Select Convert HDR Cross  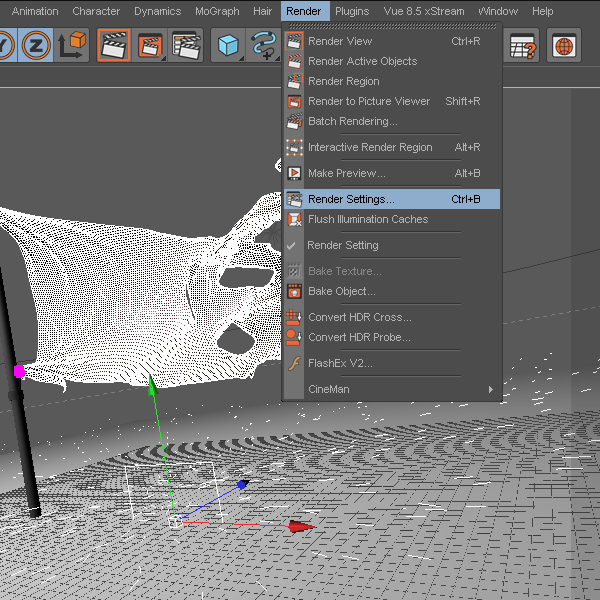[x=392, y=317]
